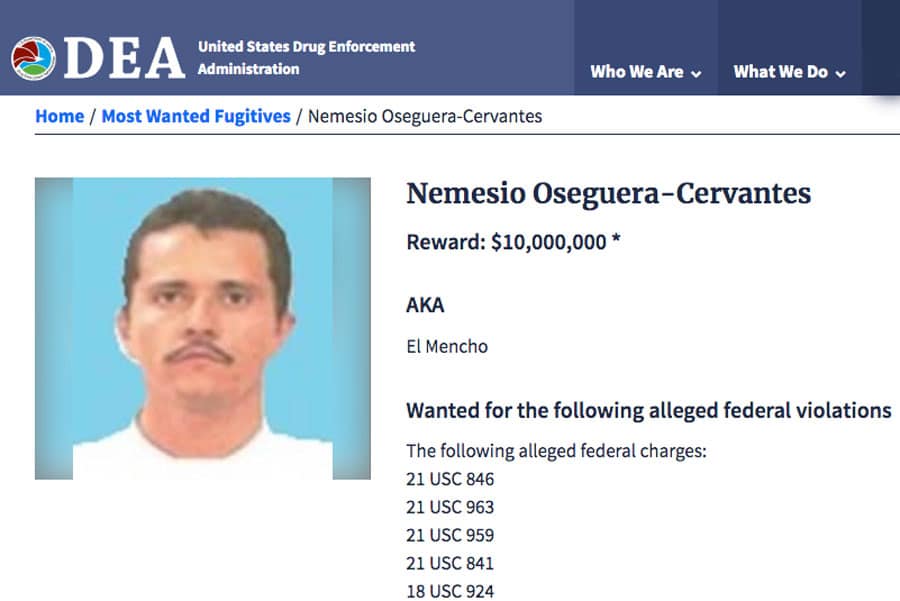Click the Wanted for alleged federal violations heading
Screen dimensions: 900x601
pyautogui.click(x=649, y=410)
